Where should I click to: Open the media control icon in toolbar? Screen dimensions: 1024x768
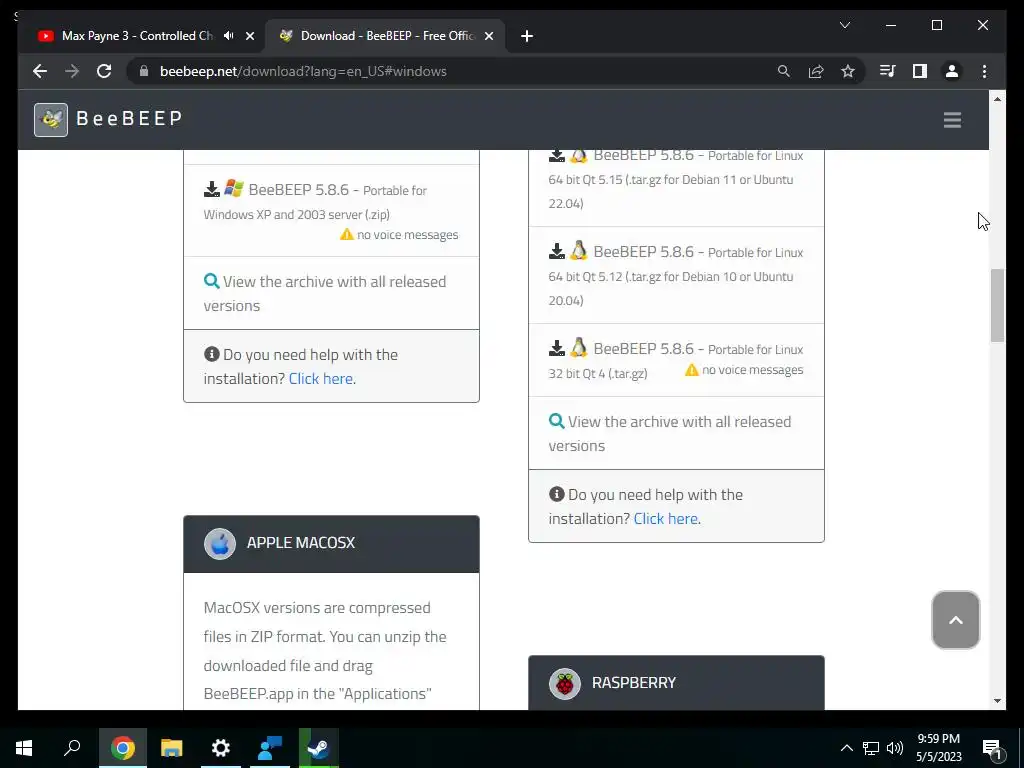coord(888,71)
